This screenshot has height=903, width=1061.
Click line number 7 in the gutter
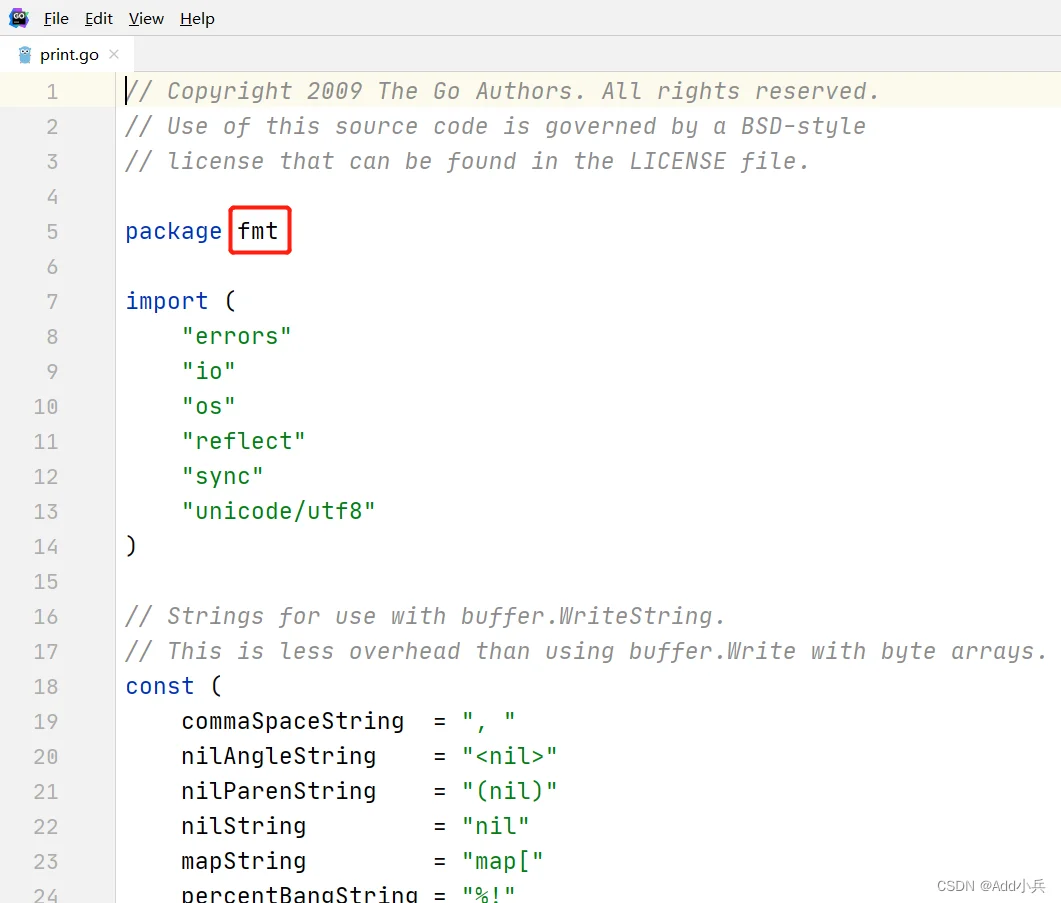point(52,302)
